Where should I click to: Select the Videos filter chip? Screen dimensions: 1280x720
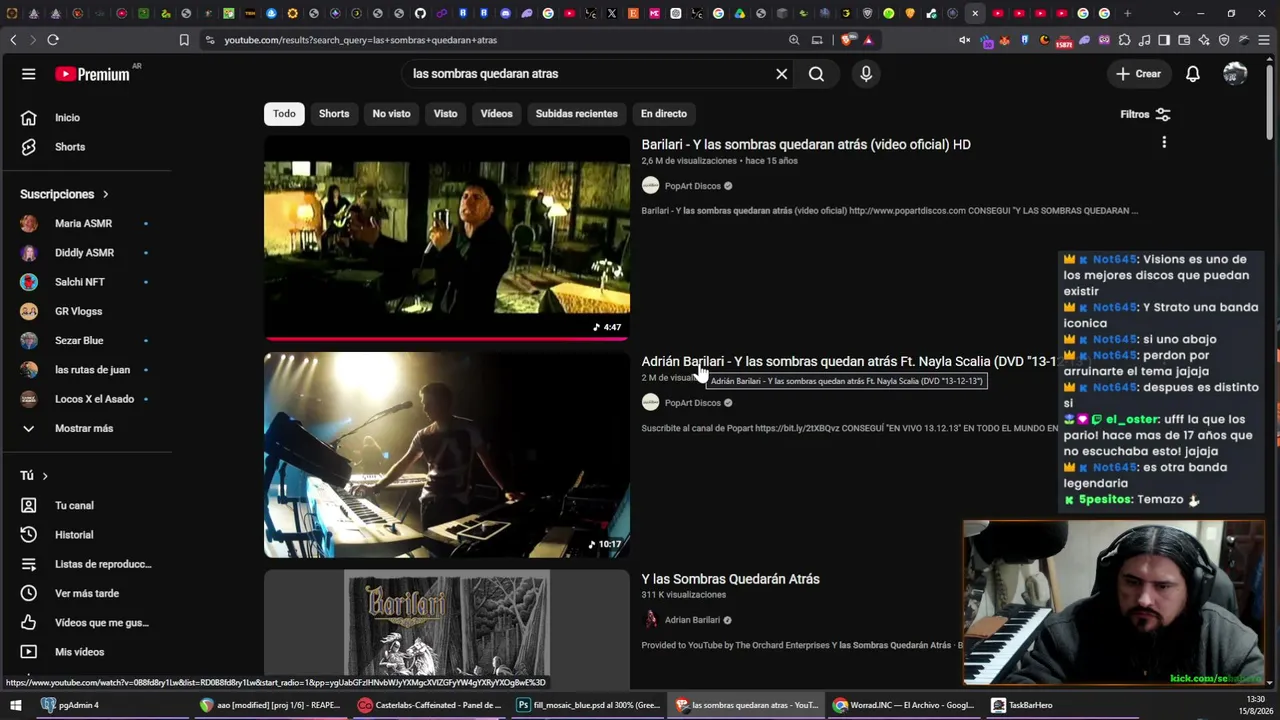click(496, 114)
